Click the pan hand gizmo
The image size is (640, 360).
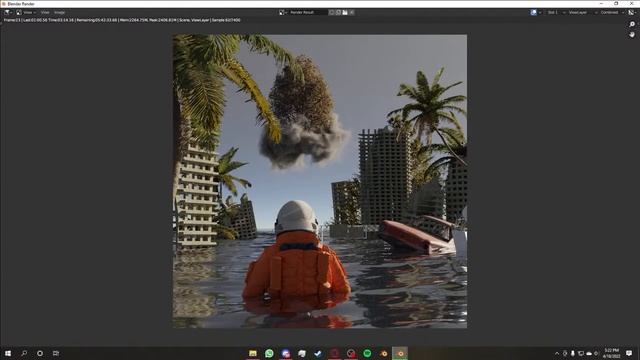tap(632, 35)
